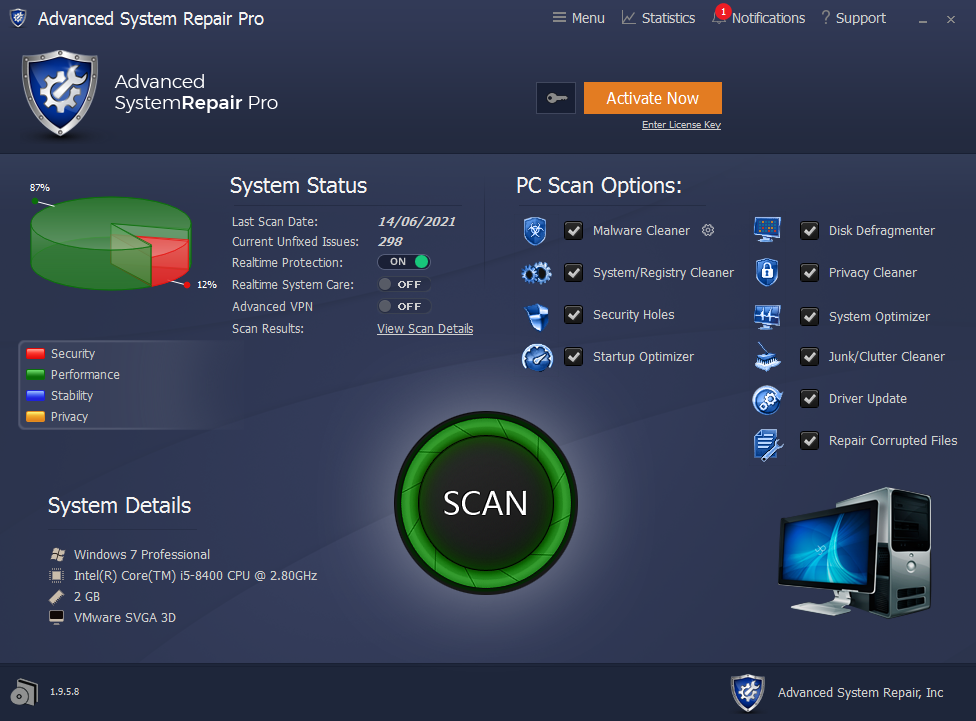Click the Malware Cleaner biohazard shield icon

tap(535, 231)
